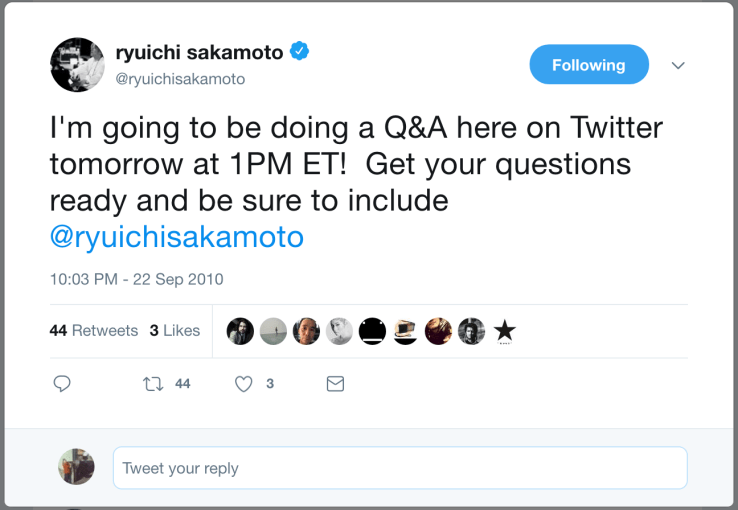Like the tweet with the heart icon
This screenshot has height=510, width=738.
coord(243,384)
